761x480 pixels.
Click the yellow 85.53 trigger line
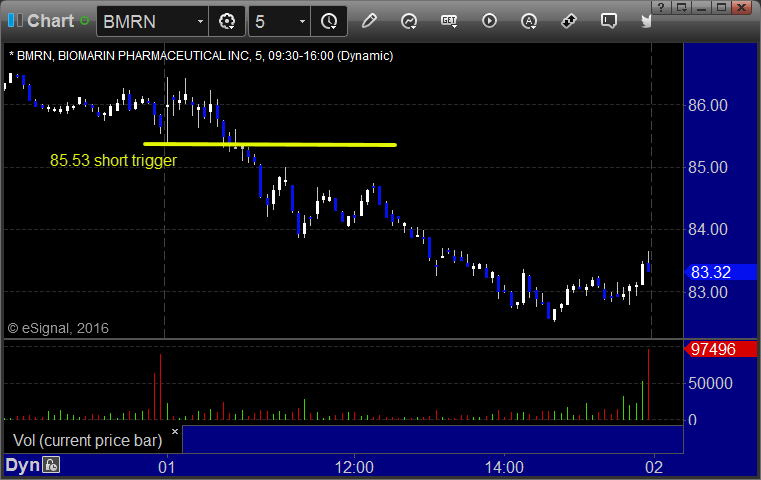270,144
